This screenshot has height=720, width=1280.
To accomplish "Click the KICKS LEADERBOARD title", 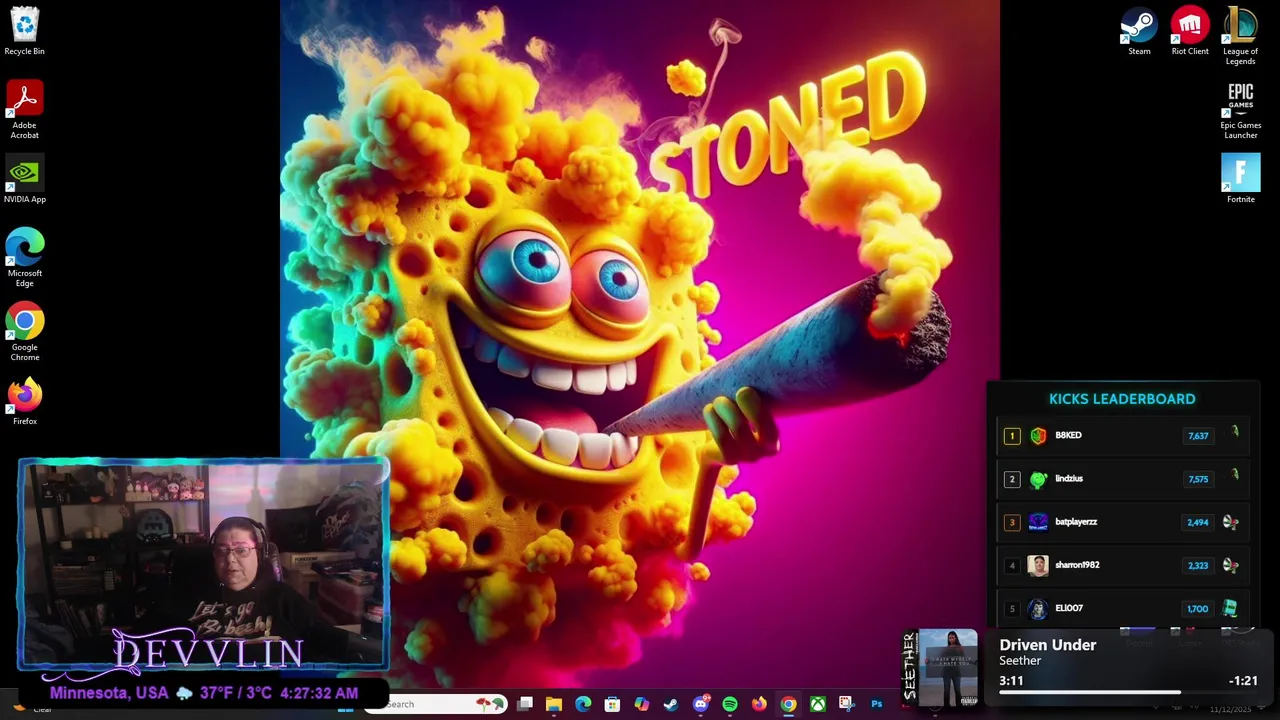I will click(x=1122, y=399).
